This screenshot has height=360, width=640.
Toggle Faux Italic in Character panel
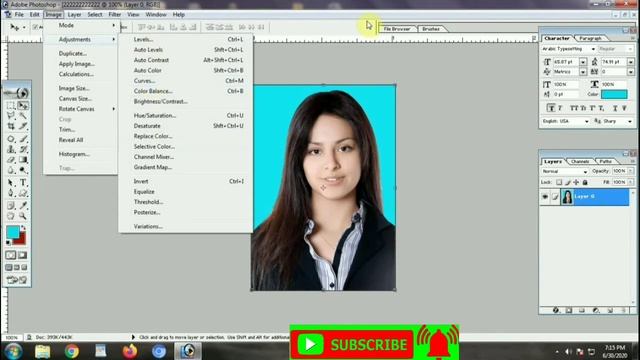tap(560, 108)
